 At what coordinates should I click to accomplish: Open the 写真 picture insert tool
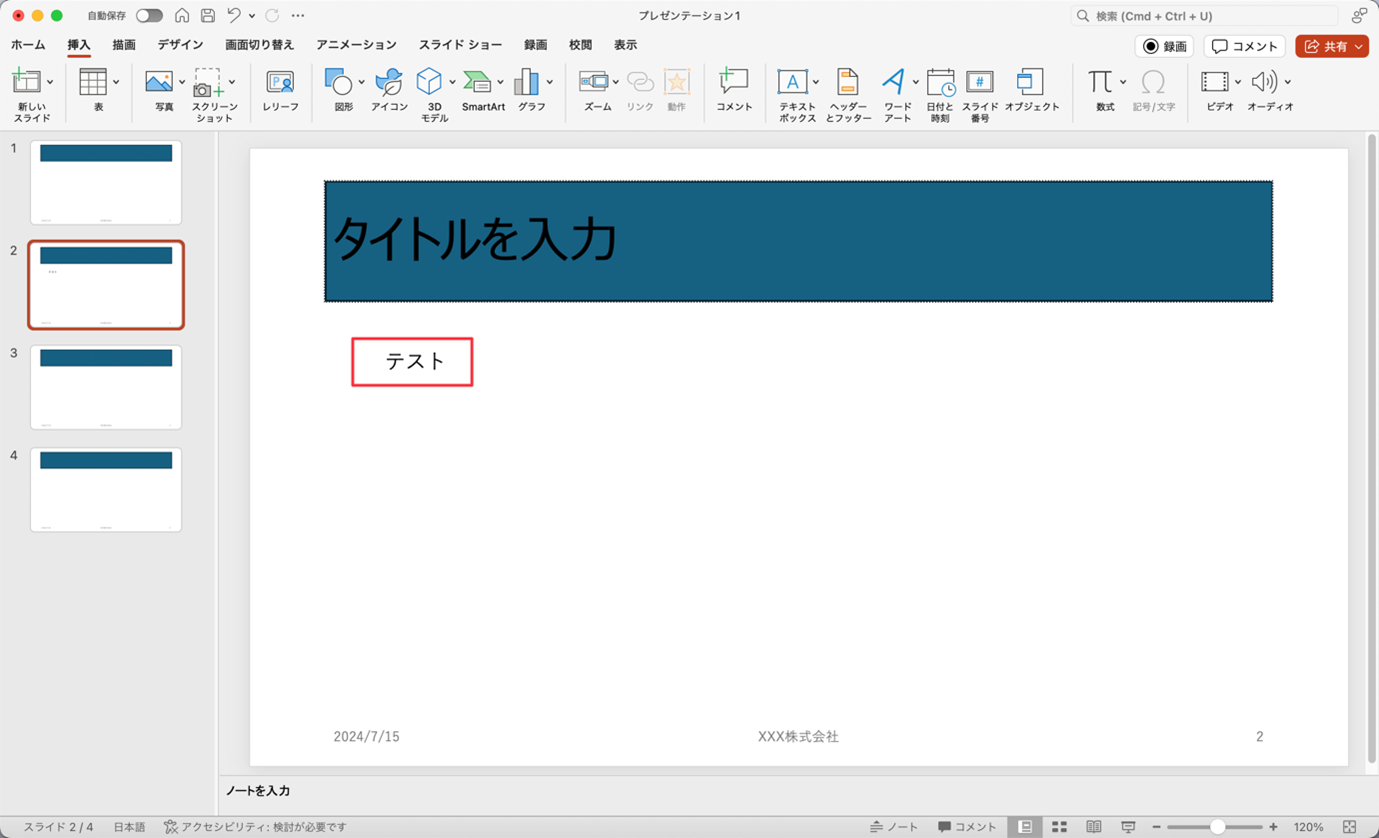point(159,82)
